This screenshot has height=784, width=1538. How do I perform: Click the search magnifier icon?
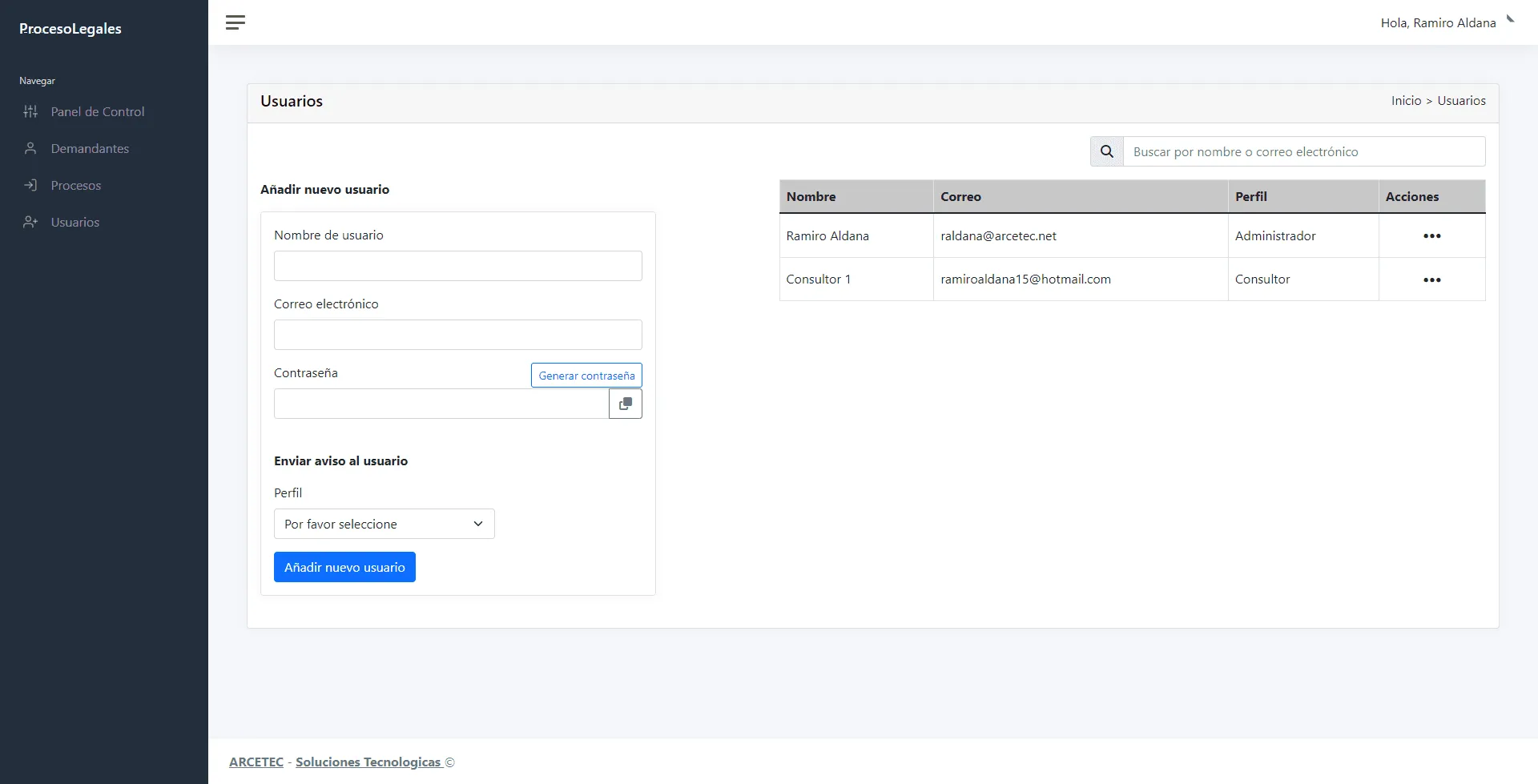[1106, 151]
